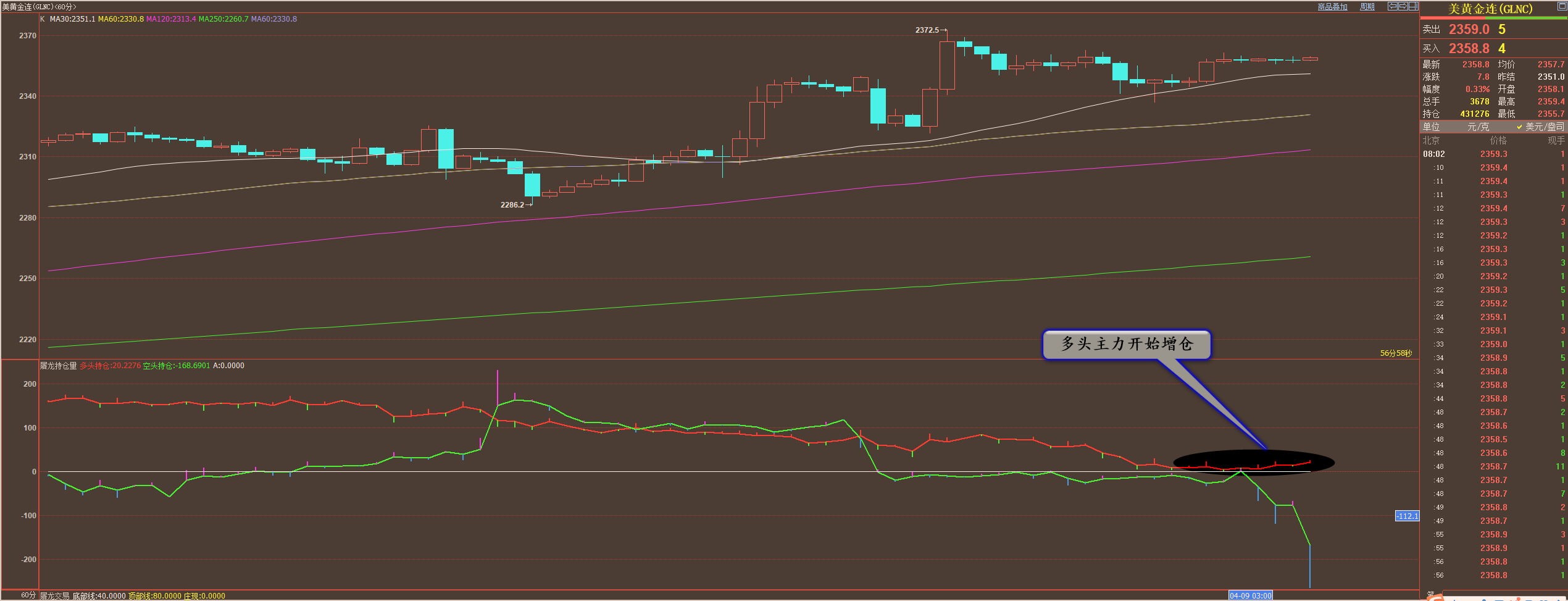Click the 08:02 trade tick row
This screenshot has height=601, width=1568.
click(1493, 154)
